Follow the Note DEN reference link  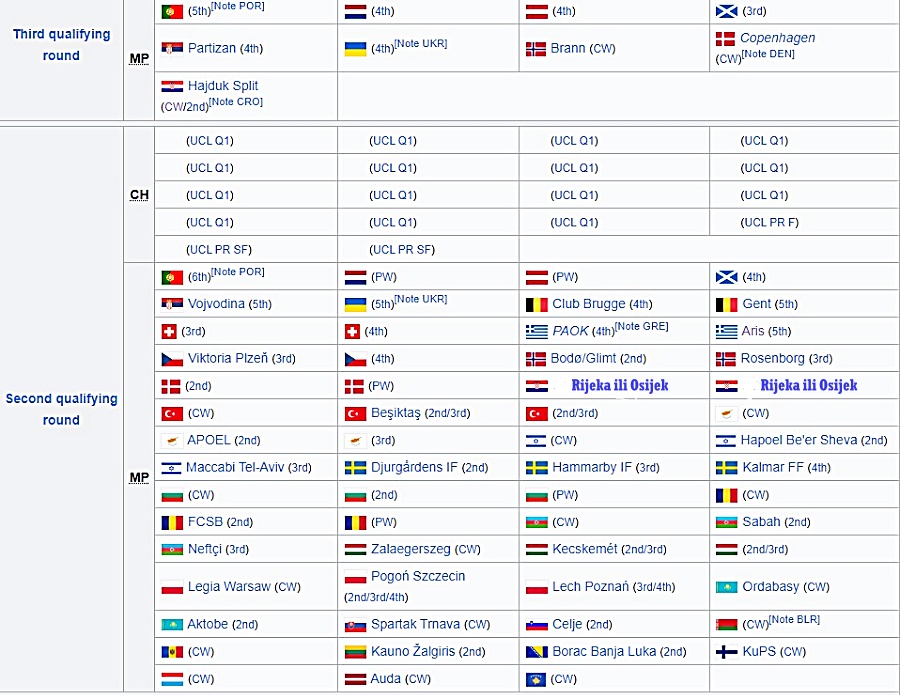tap(768, 54)
